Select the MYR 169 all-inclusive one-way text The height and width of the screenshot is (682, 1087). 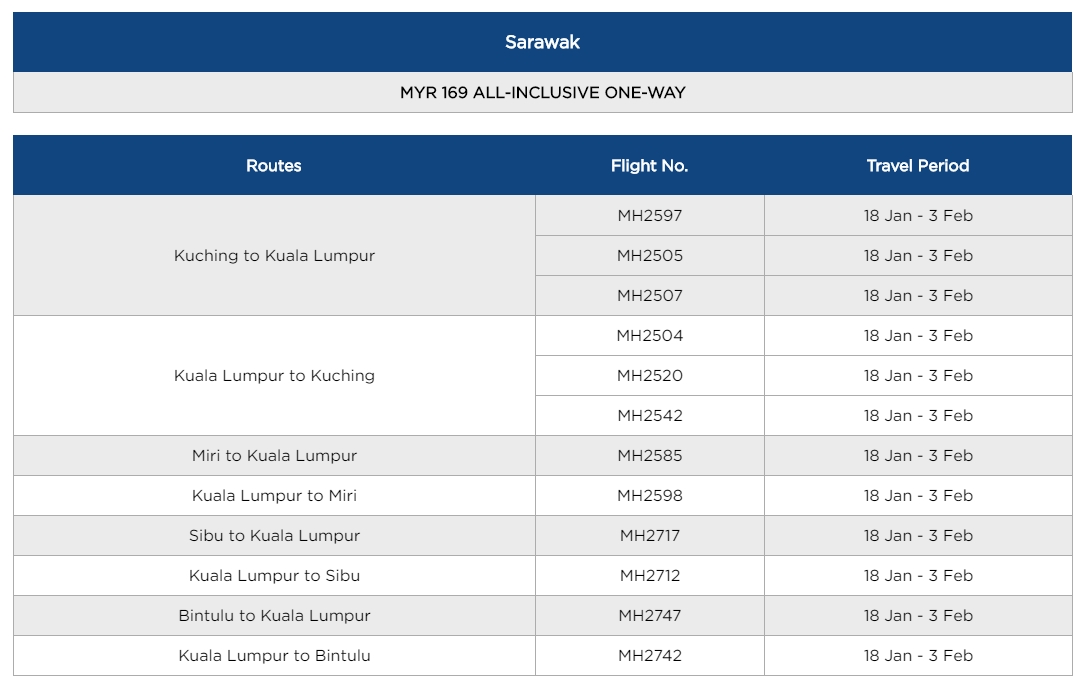542,93
